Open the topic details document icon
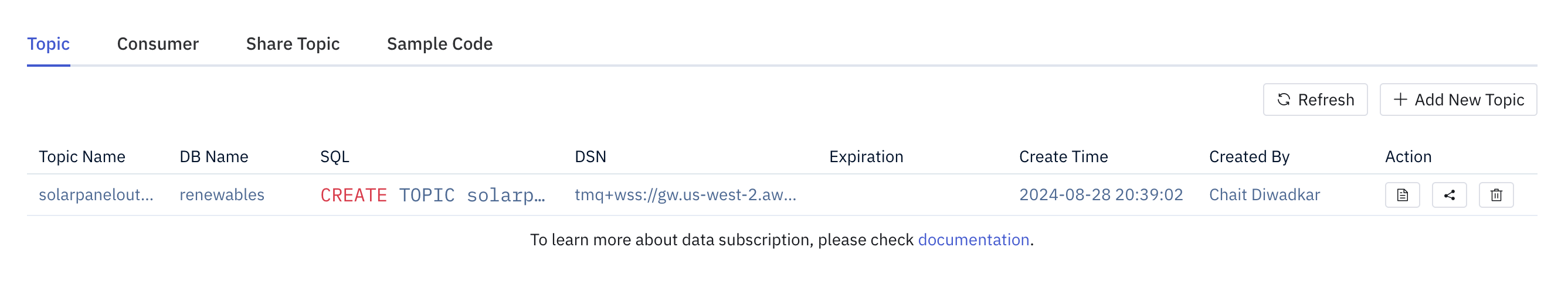The width and height of the screenshot is (1568, 281). tap(1402, 196)
